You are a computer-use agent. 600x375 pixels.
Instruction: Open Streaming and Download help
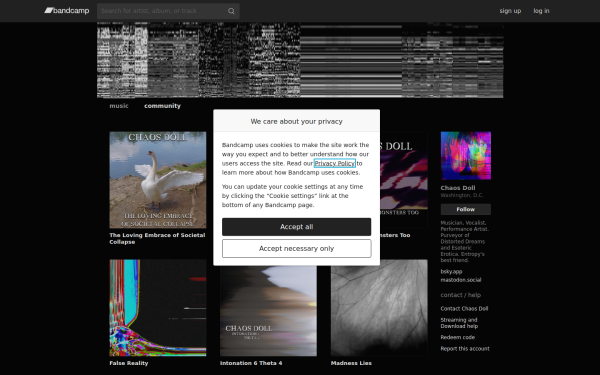pos(459,323)
